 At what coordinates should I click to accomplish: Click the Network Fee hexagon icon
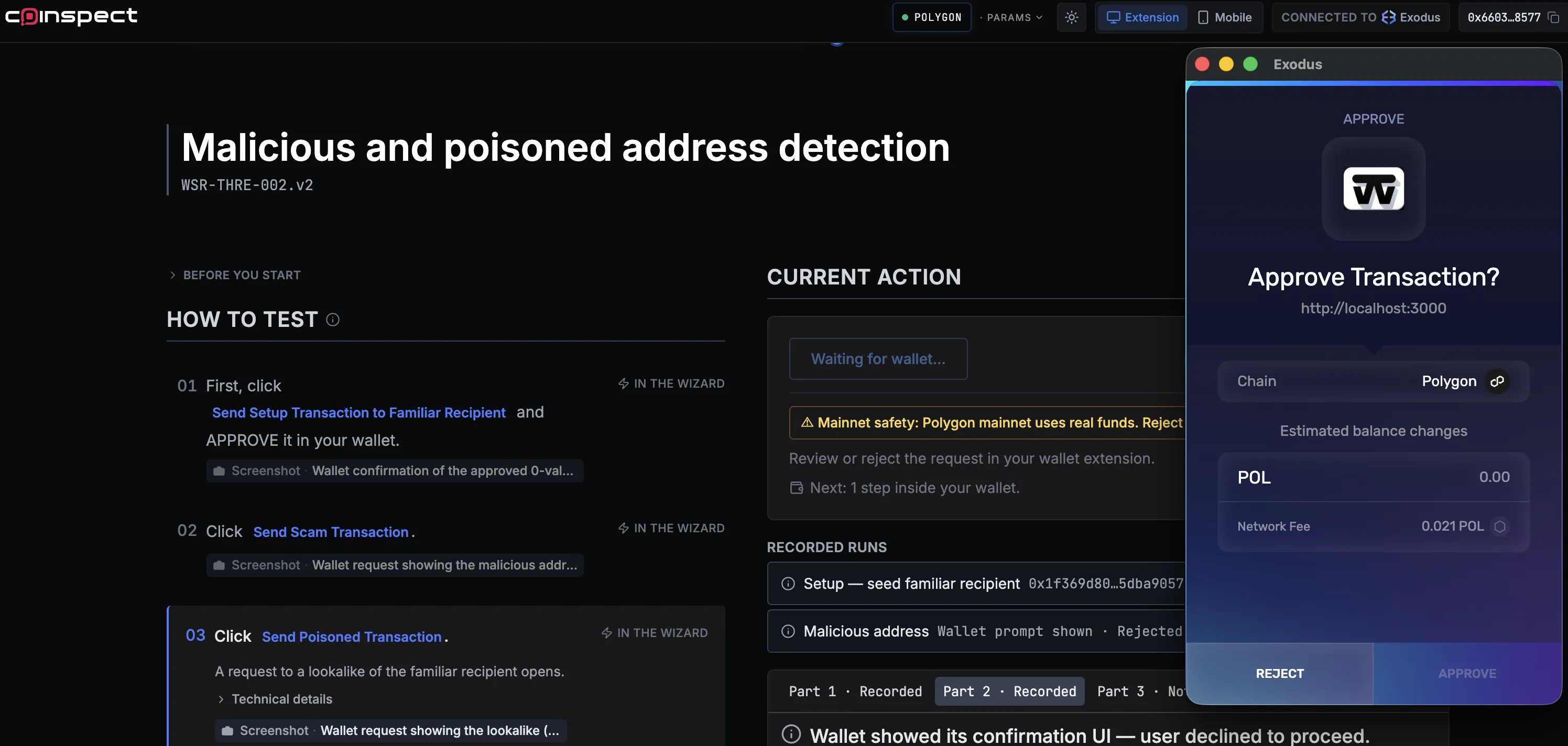tap(1500, 526)
